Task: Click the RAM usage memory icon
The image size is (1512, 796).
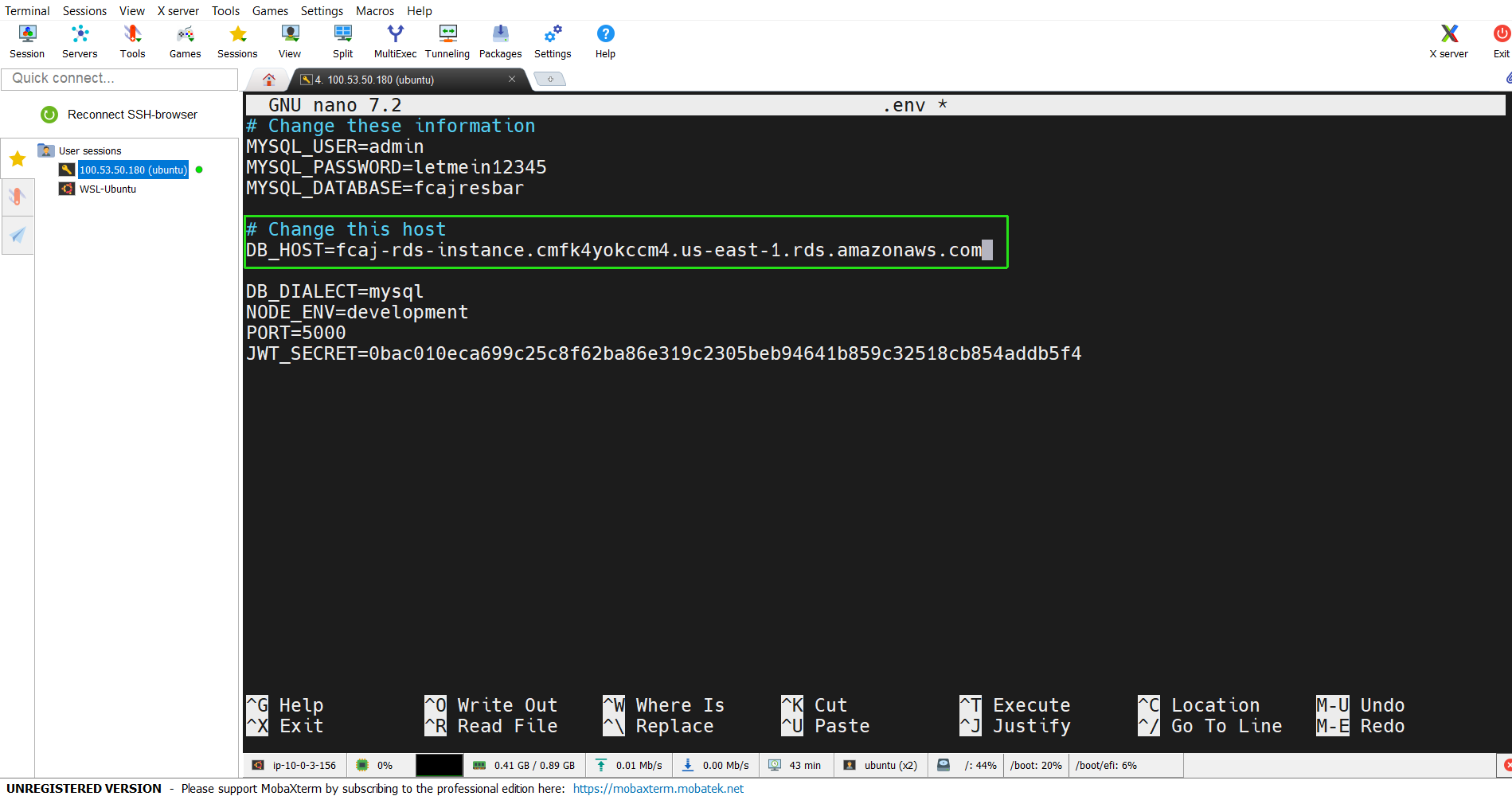Action: click(479, 765)
